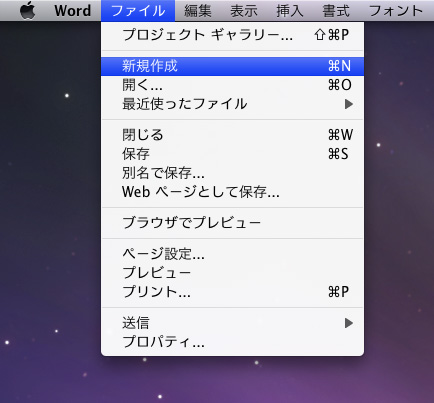Expand 最近使ったファイル submenu
The height and width of the screenshot is (403, 434).
232,104
